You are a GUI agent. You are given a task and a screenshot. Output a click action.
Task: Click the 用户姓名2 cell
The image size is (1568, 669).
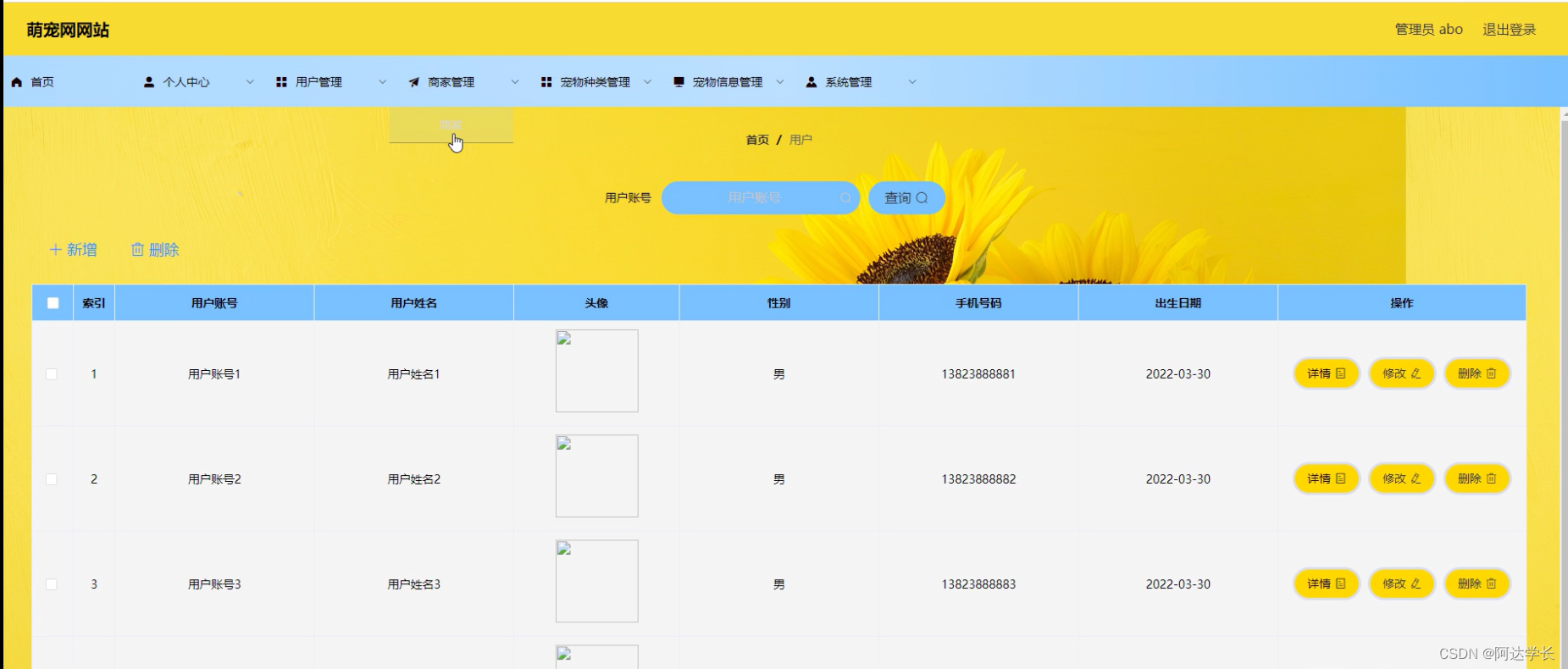coord(414,479)
